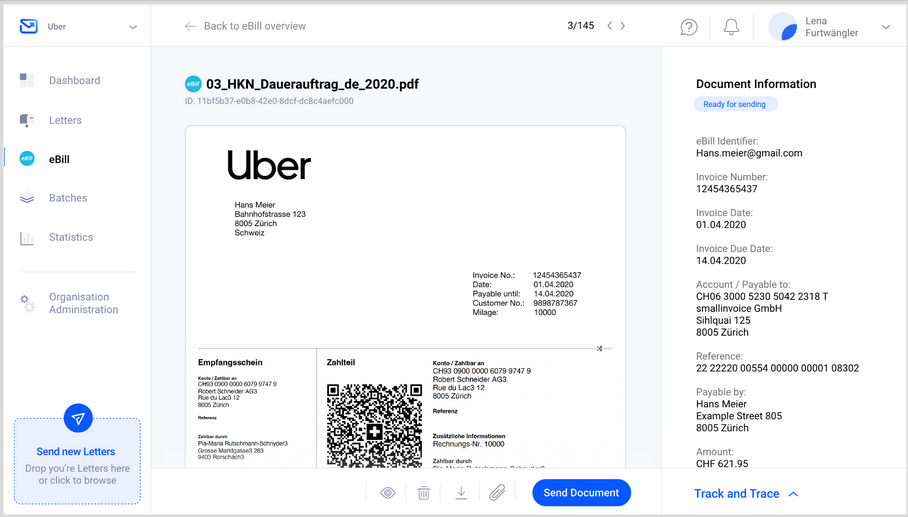Screen dimensions: 908x517
Task: Click the Uber logo in invoice preview
Action: click(x=269, y=165)
